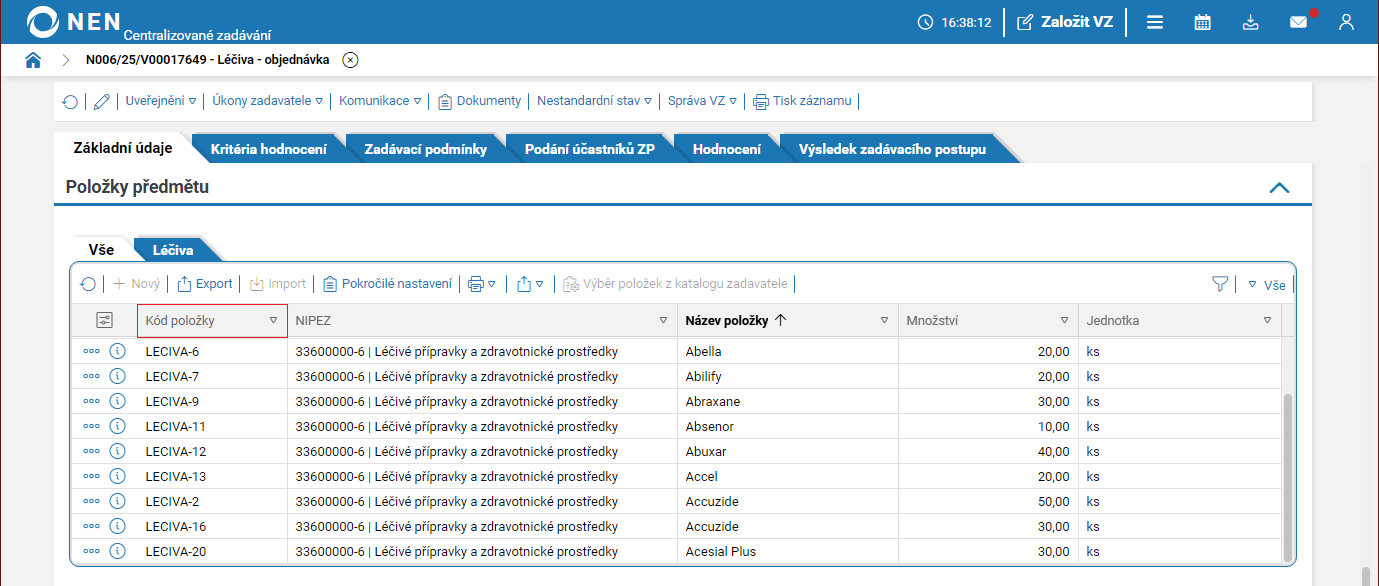Click refresh icon in items grid toolbar
Image resolution: width=1379 pixels, height=586 pixels.
[x=88, y=284]
